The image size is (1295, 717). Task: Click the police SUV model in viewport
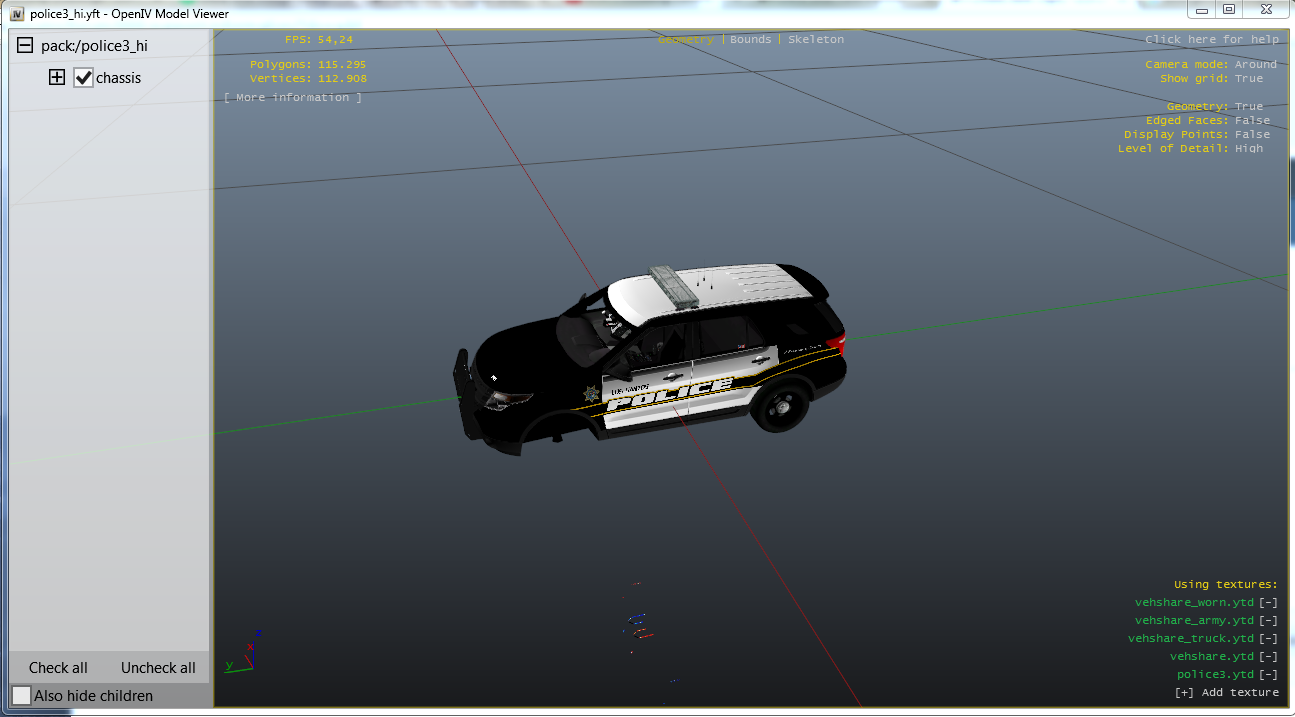point(650,360)
